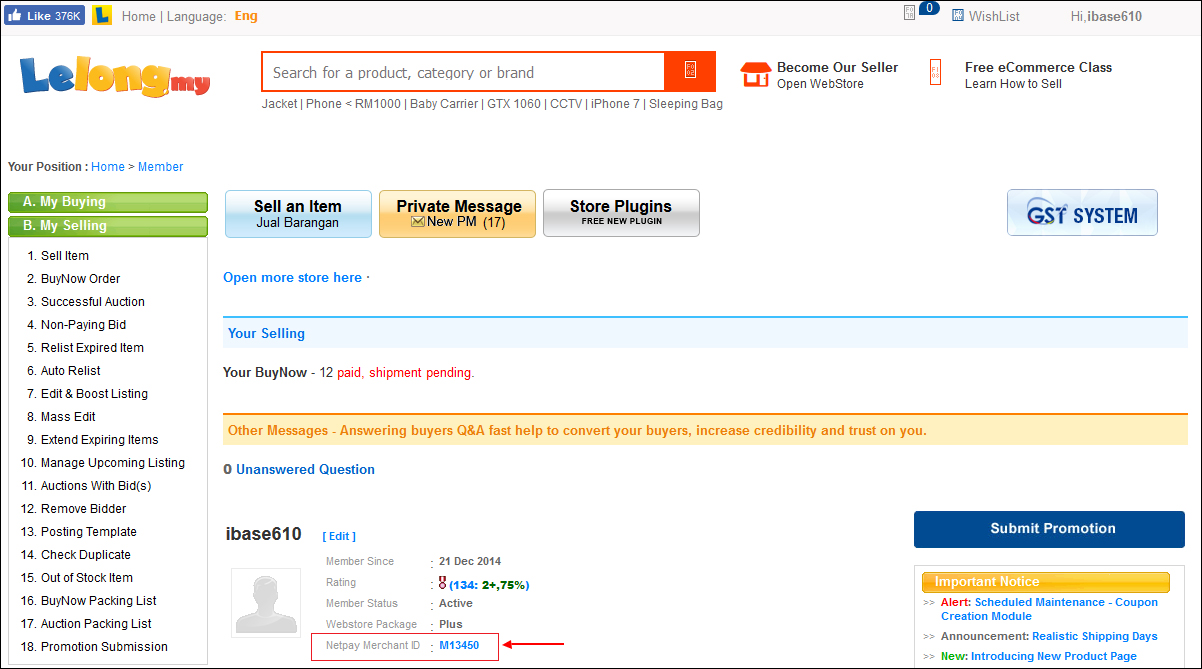Open Introducing New Product Page notice
This screenshot has height=669, width=1202.
tap(1054, 656)
